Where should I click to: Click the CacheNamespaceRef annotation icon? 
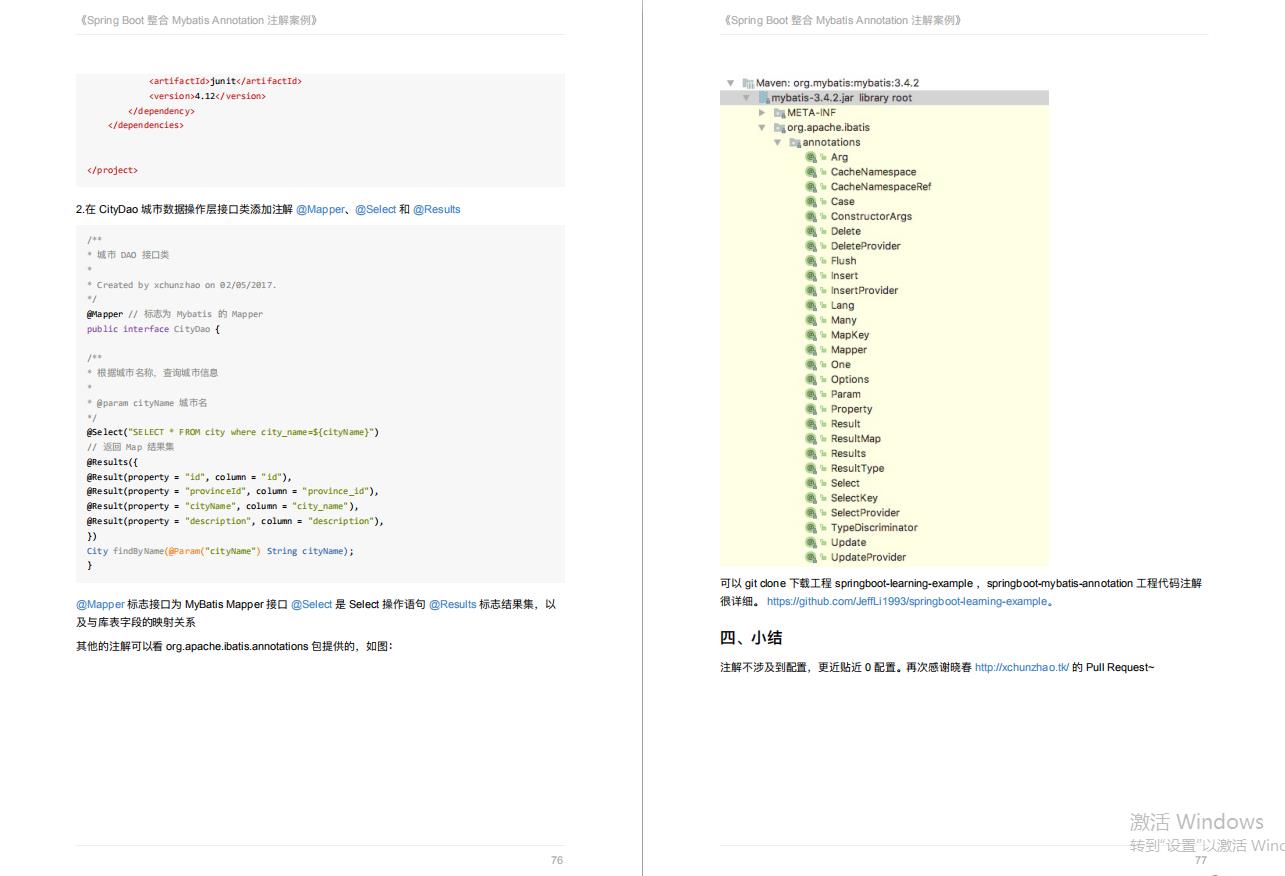point(811,187)
